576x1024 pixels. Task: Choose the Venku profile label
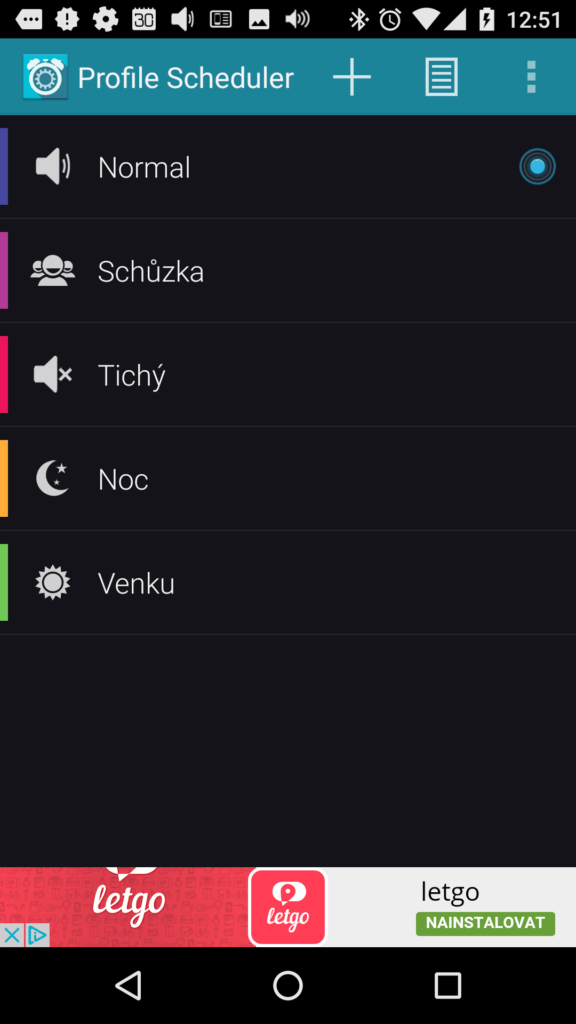click(136, 583)
